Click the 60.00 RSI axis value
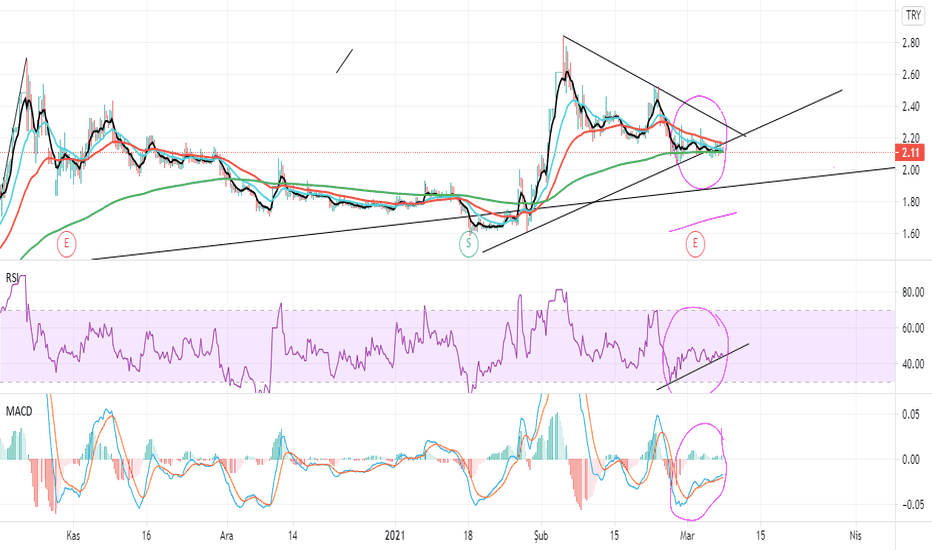932x550 pixels. [x=913, y=328]
